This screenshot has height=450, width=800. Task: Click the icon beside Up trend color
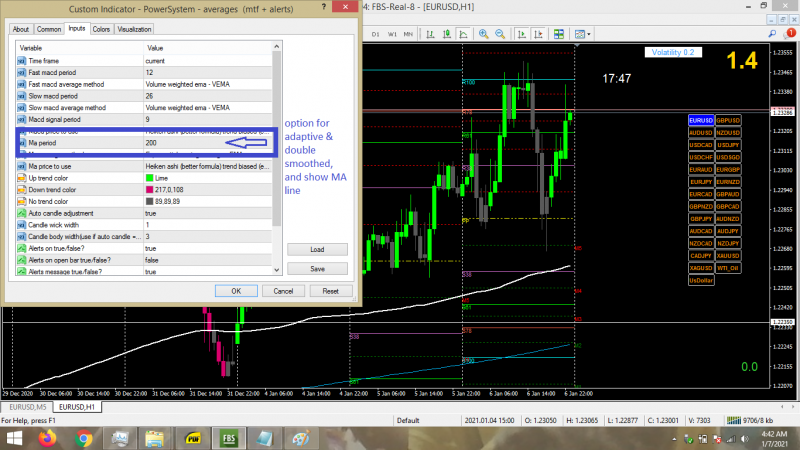(21, 178)
